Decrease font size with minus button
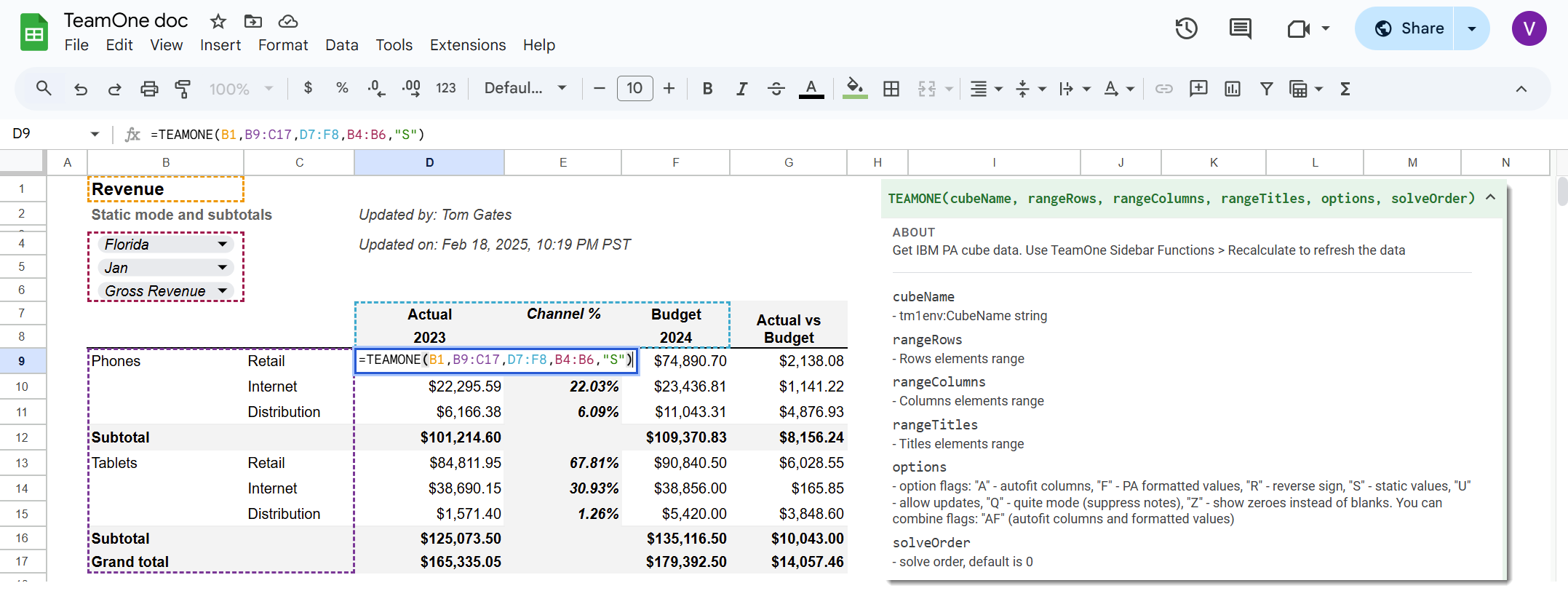 pyautogui.click(x=600, y=89)
